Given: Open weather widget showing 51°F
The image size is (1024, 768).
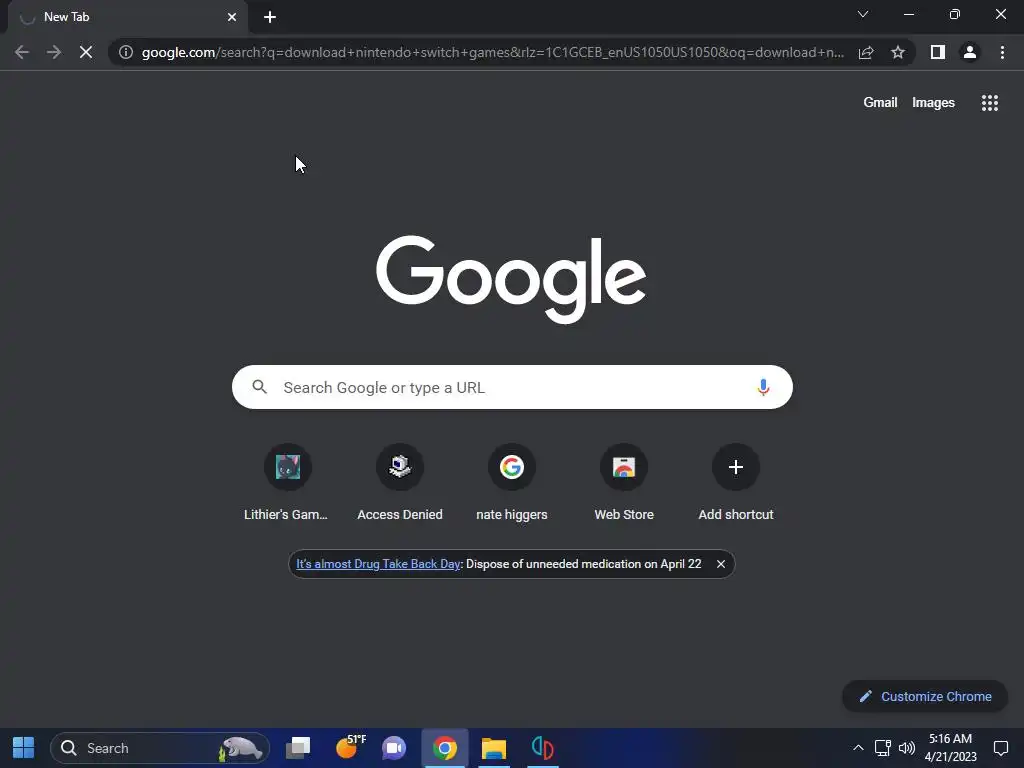Looking at the screenshot, I should [349, 748].
